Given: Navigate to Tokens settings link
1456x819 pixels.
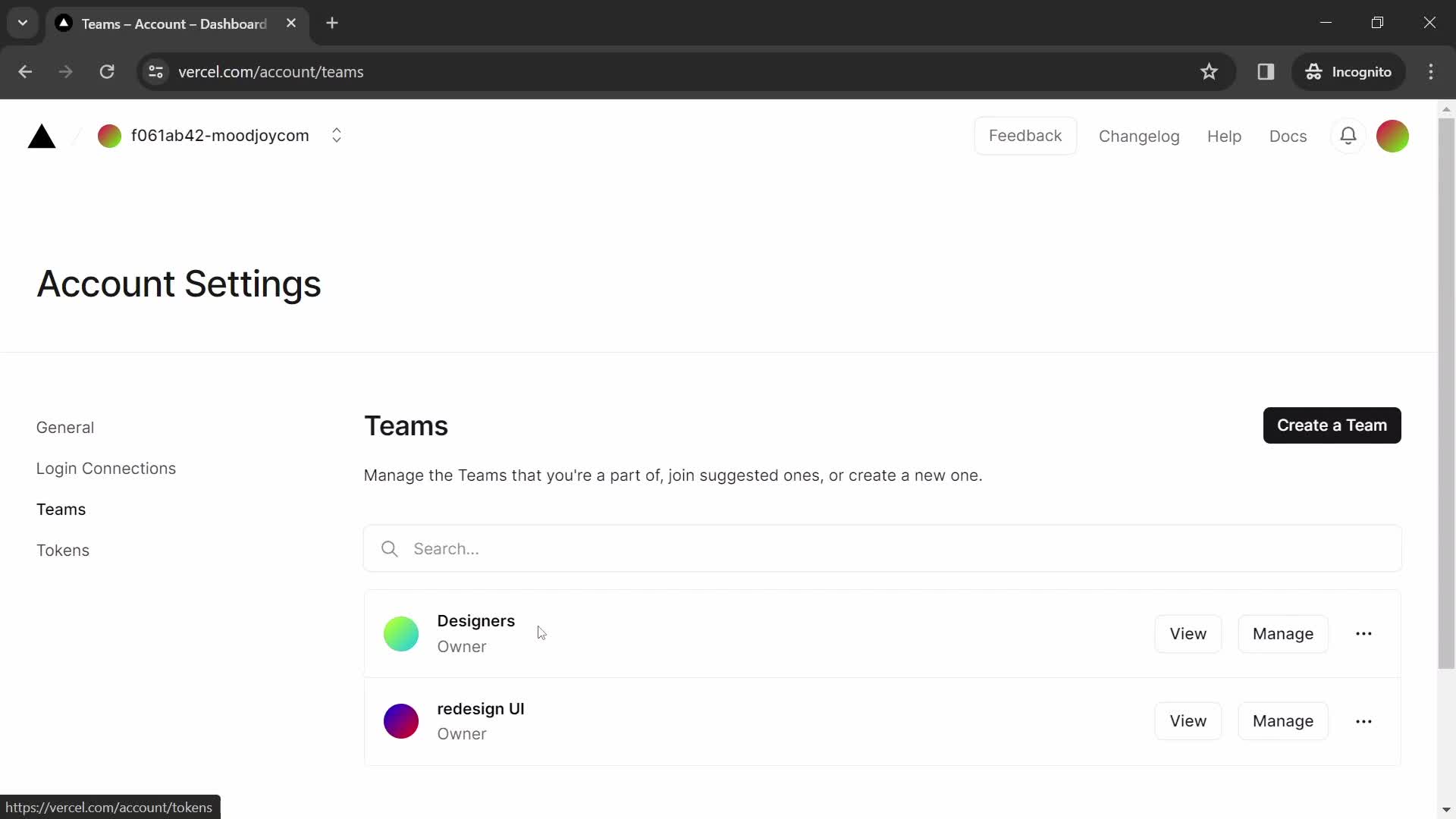Looking at the screenshot, I should [62, 549].
